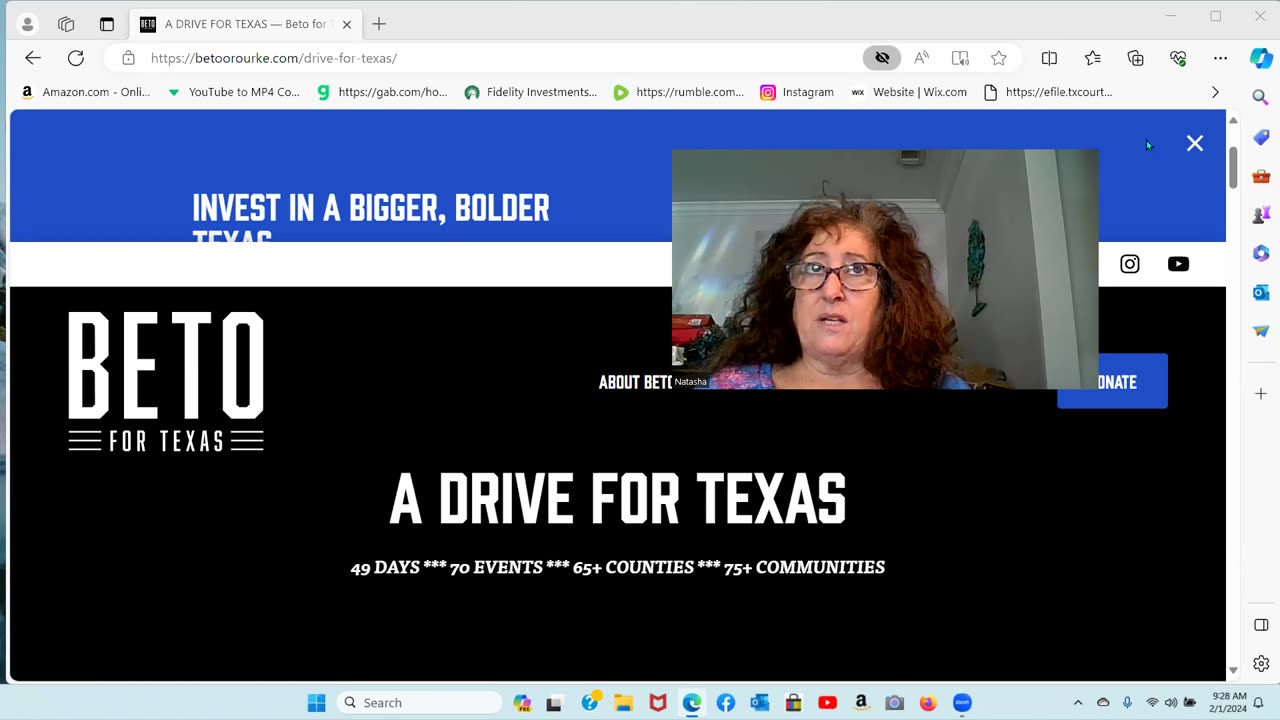This screenshot has height=720, width=1280.
Task: Open sidebar Microsoft 365 icon
Action: point(1261,253)
